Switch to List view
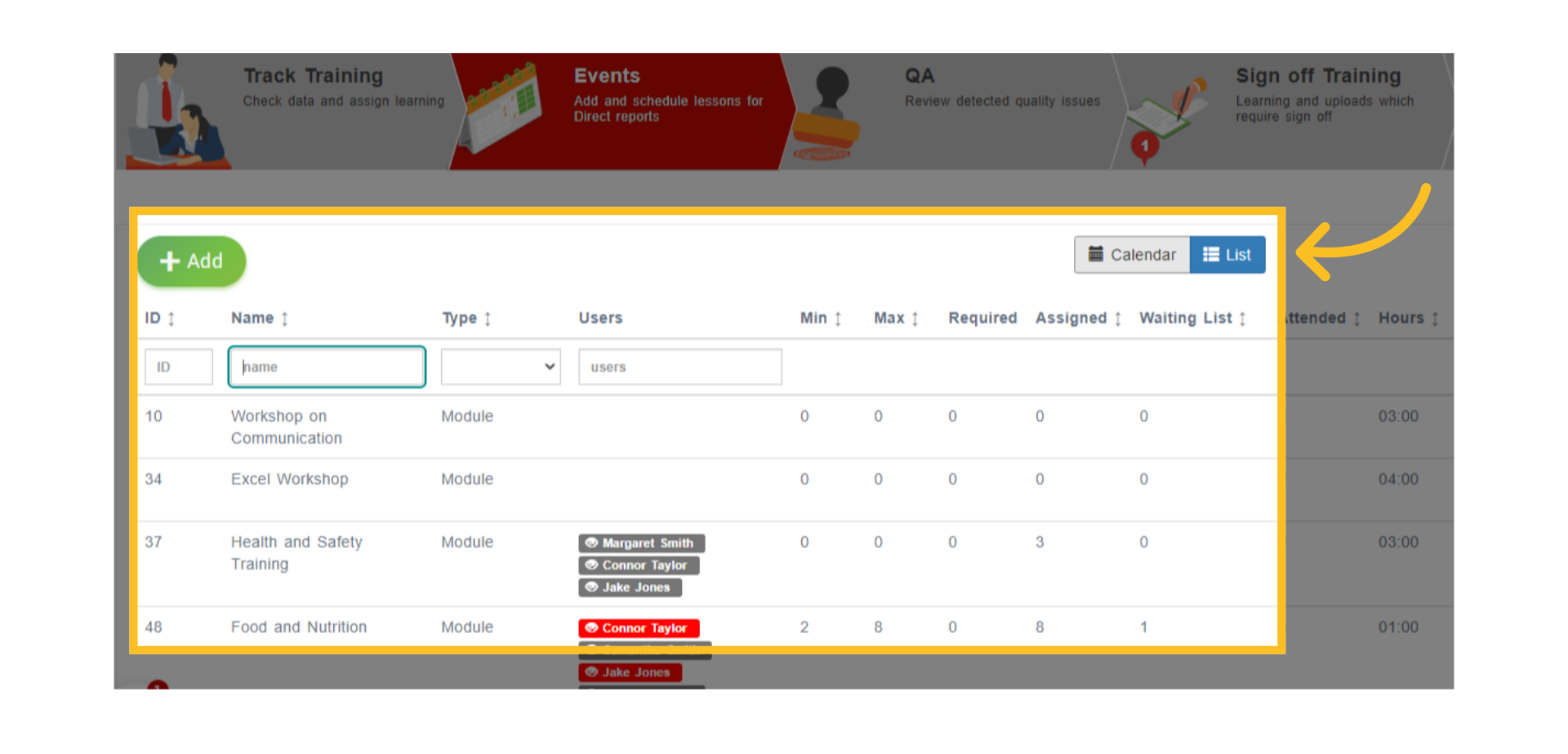1568x754 pixels. [x=1227, y=255]
